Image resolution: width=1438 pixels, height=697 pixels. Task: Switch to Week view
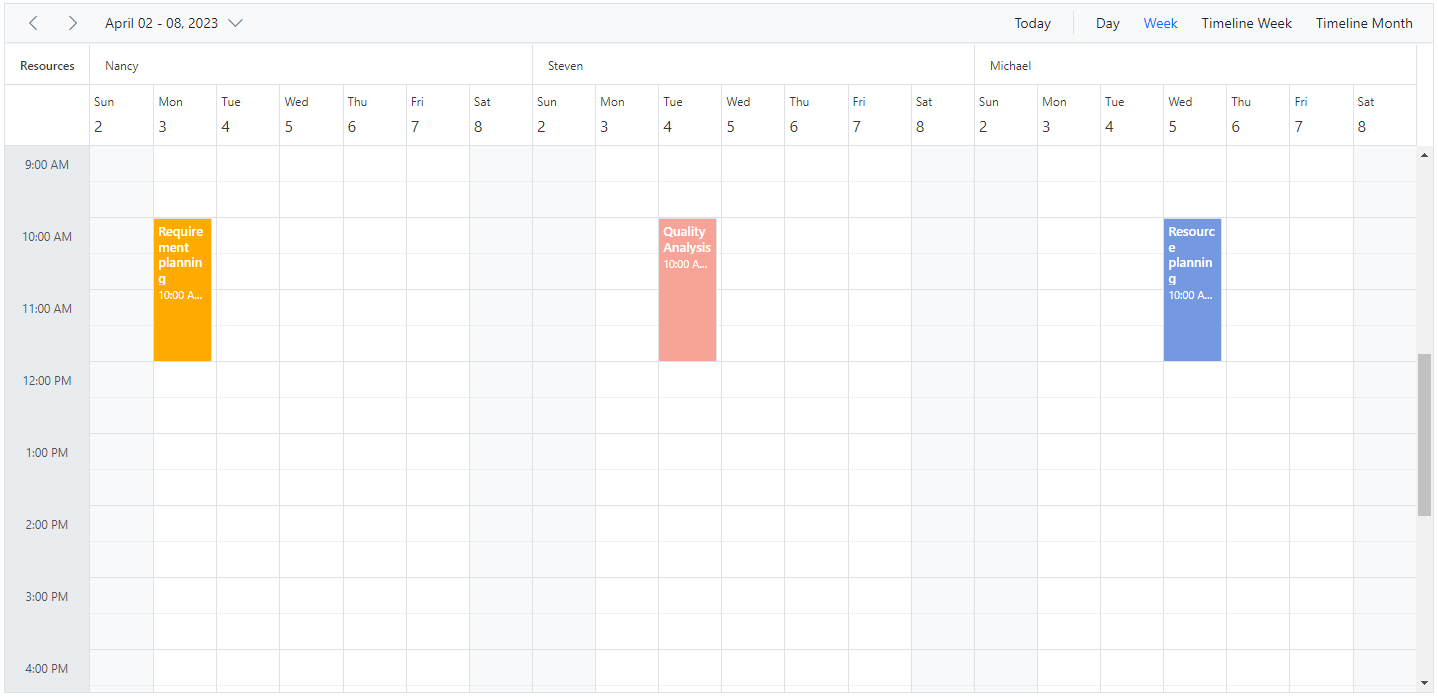tap(1160, 23)
